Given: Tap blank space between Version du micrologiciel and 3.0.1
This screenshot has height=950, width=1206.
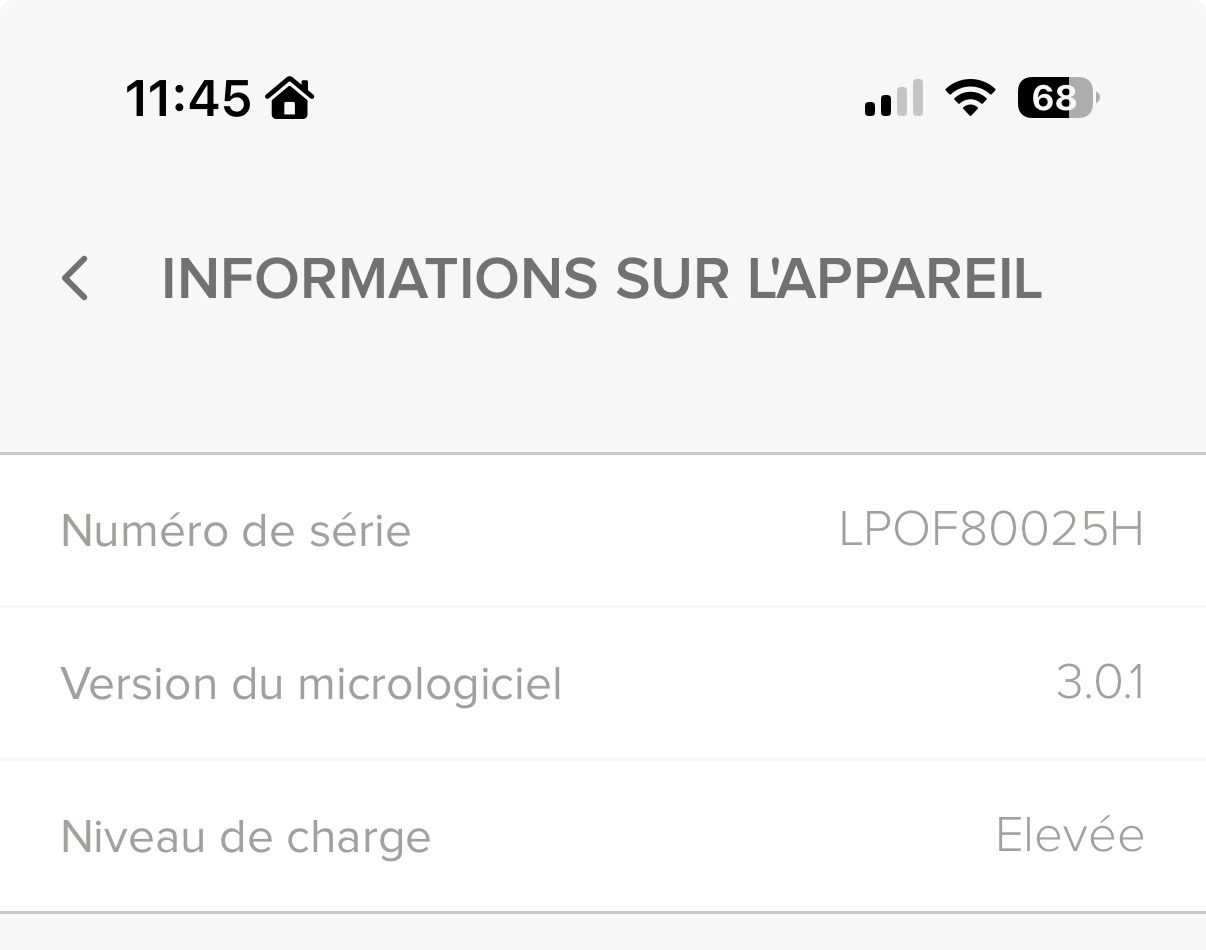Looking at the screenshot, I should pos(800,684).
